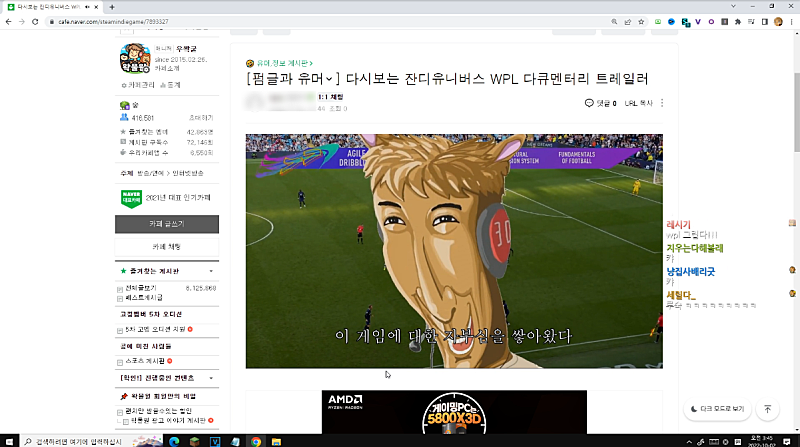This screenshot has width=800, height=447.
Task: Click the 댓글 0 comment icon
Action: 600,103
